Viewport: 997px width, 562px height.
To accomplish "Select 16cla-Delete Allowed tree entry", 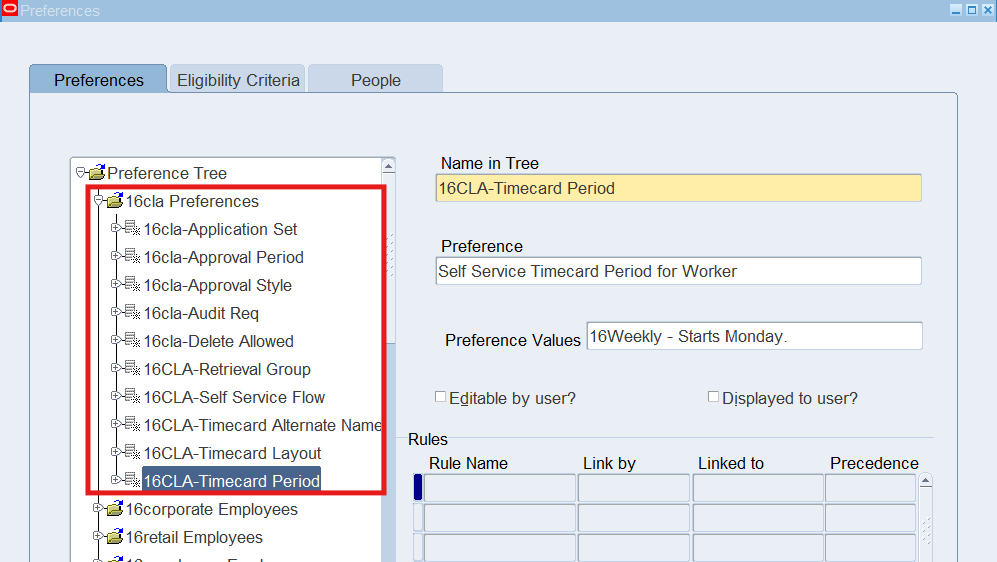I will (x=218, y=342).
